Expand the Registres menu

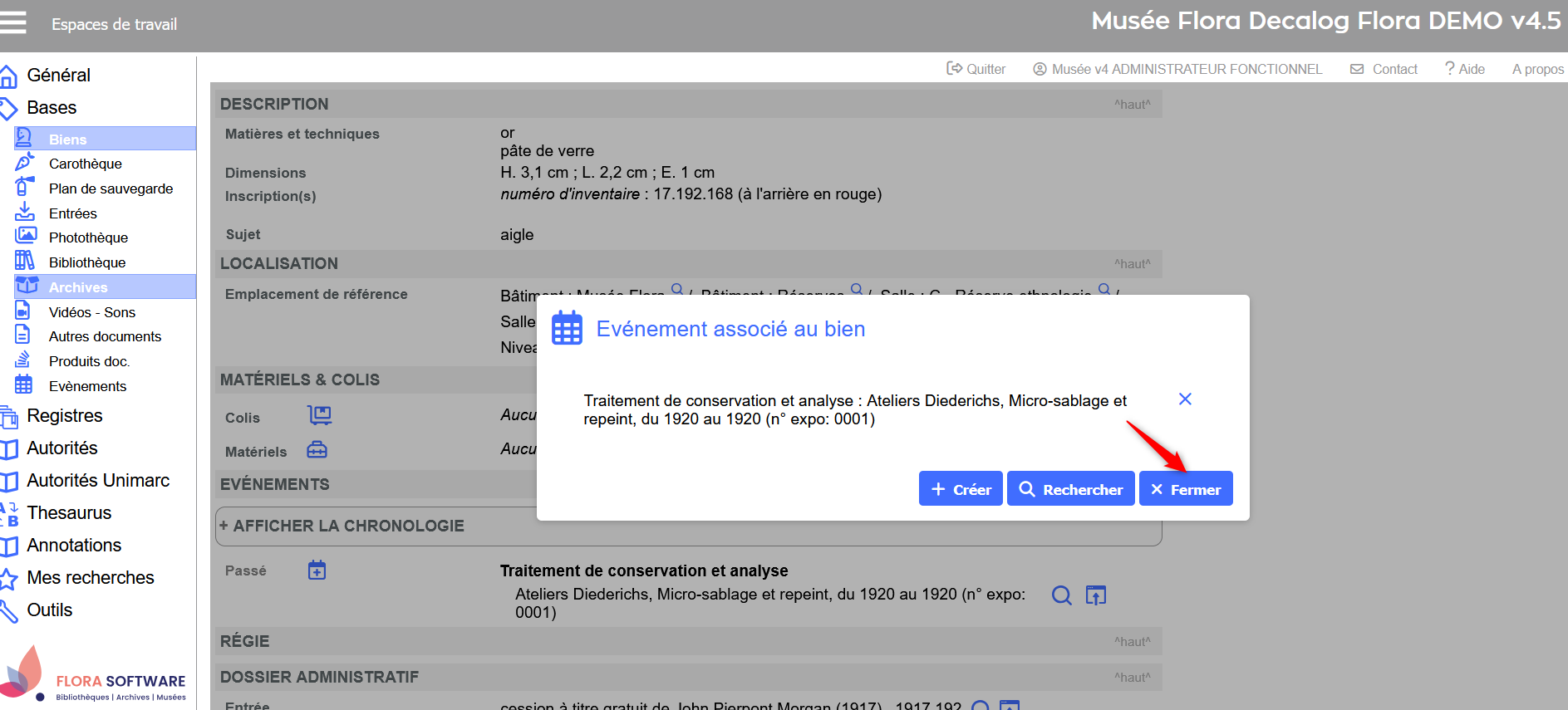point(65,415)
